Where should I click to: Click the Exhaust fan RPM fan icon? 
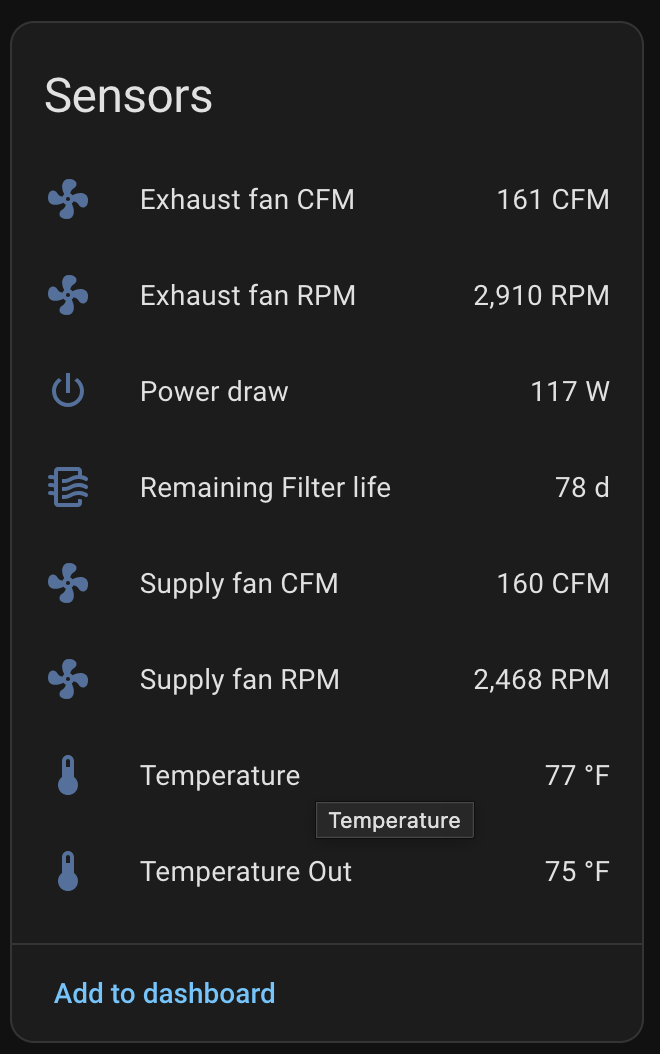tap(68, 296)
